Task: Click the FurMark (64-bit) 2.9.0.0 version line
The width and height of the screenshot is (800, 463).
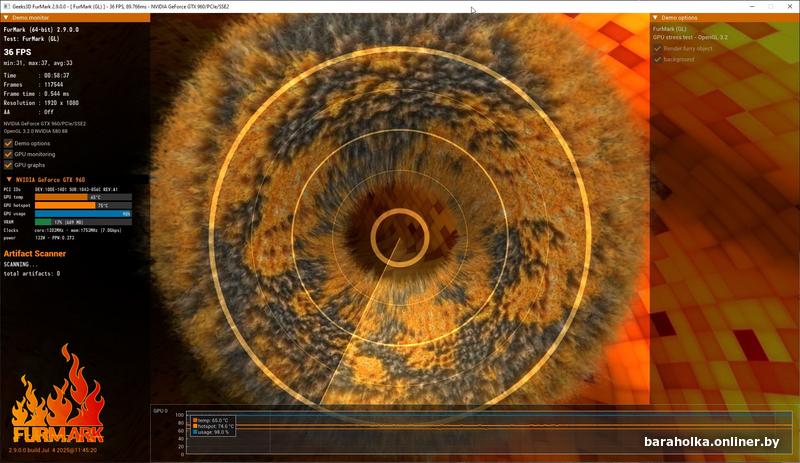Action: [x=41, y=30]
